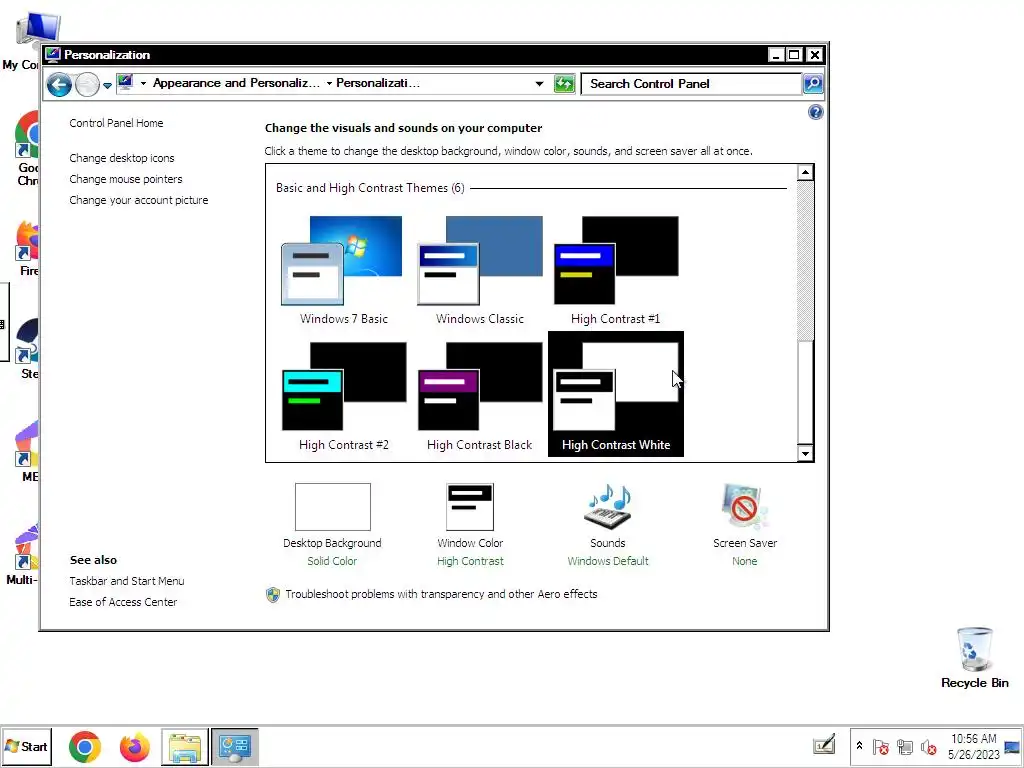1024x768 pixels.
Task: Open the Action Center flag icon
Action: (x=880, y=746)
